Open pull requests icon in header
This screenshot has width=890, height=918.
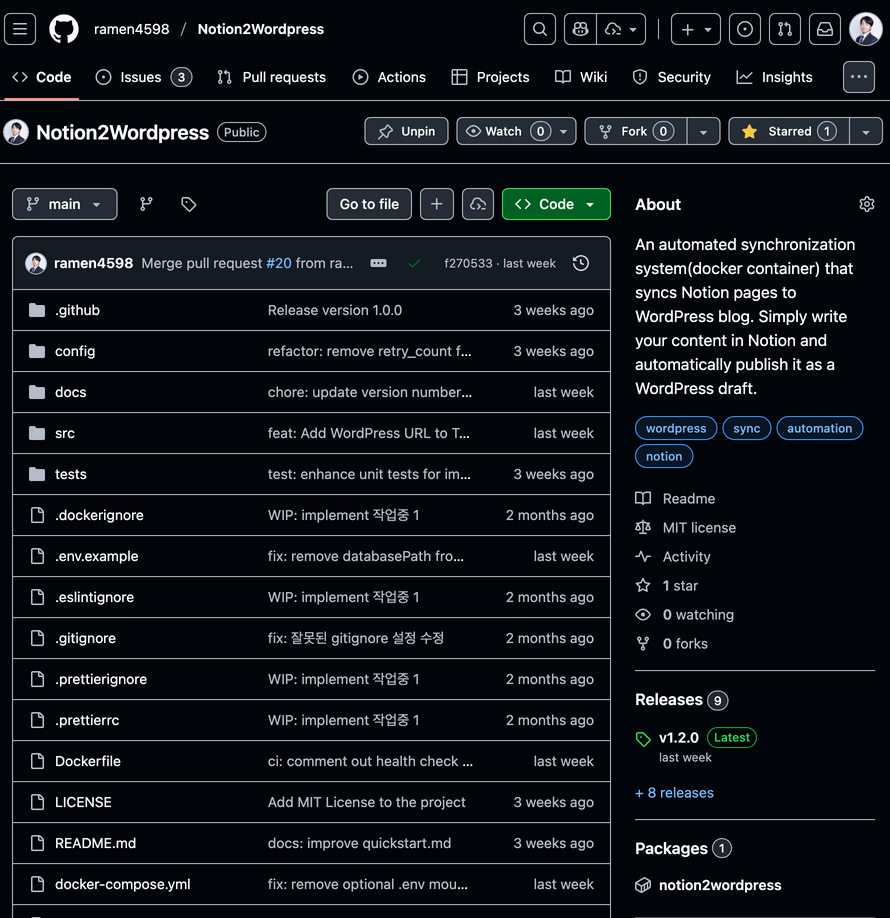point(785,29)
